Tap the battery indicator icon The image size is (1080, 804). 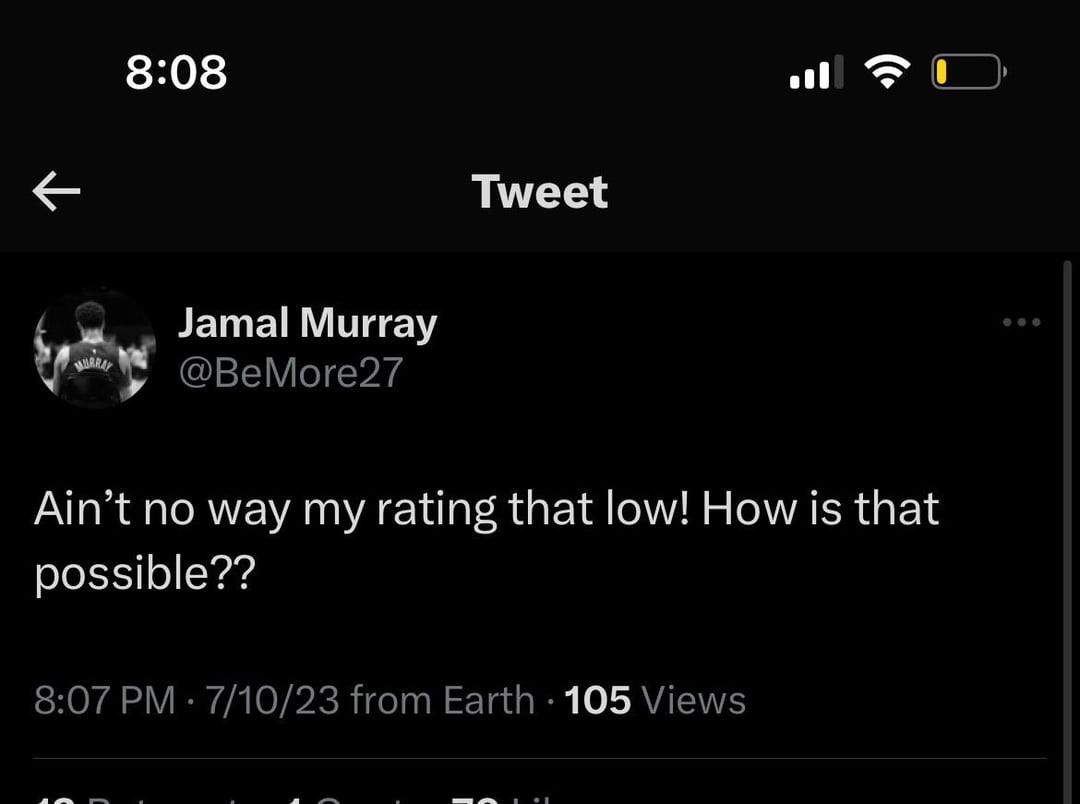(x=968, y=72)
